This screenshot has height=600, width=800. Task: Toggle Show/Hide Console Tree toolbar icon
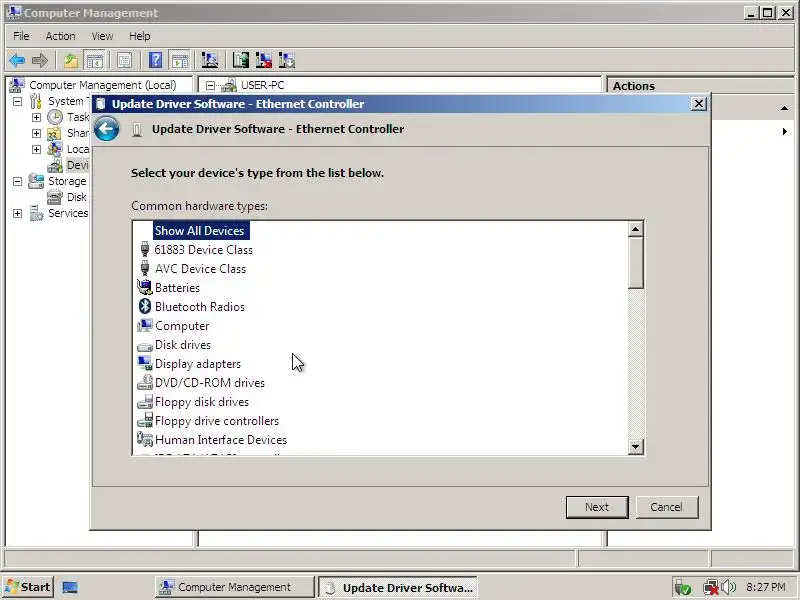click(x=94, y=61)
